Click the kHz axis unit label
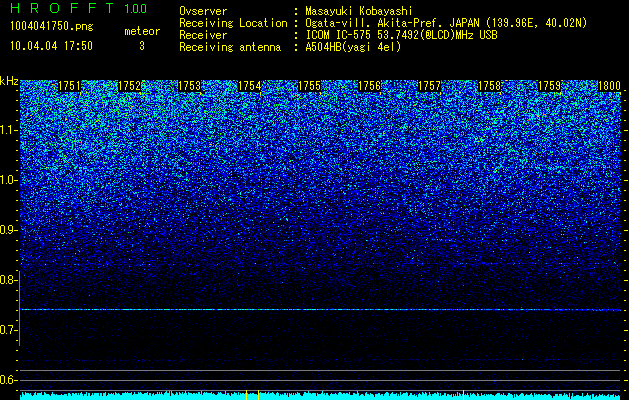629x400 pixels. (9, 81)
